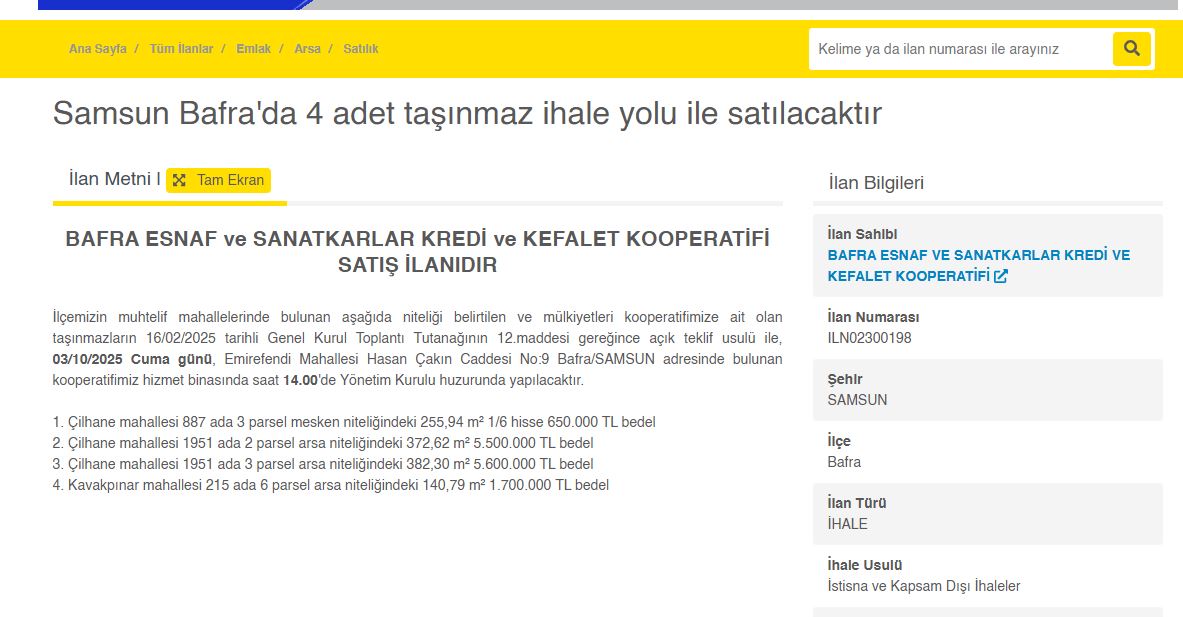Go to Tüm İlanlar in the breadcrumb

(181, 48)
